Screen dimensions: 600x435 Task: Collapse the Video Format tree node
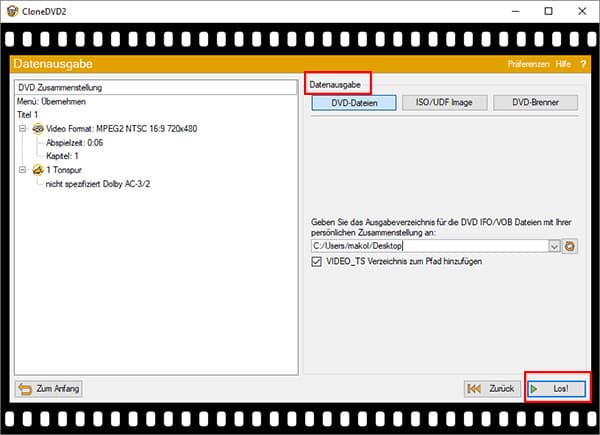23,129
